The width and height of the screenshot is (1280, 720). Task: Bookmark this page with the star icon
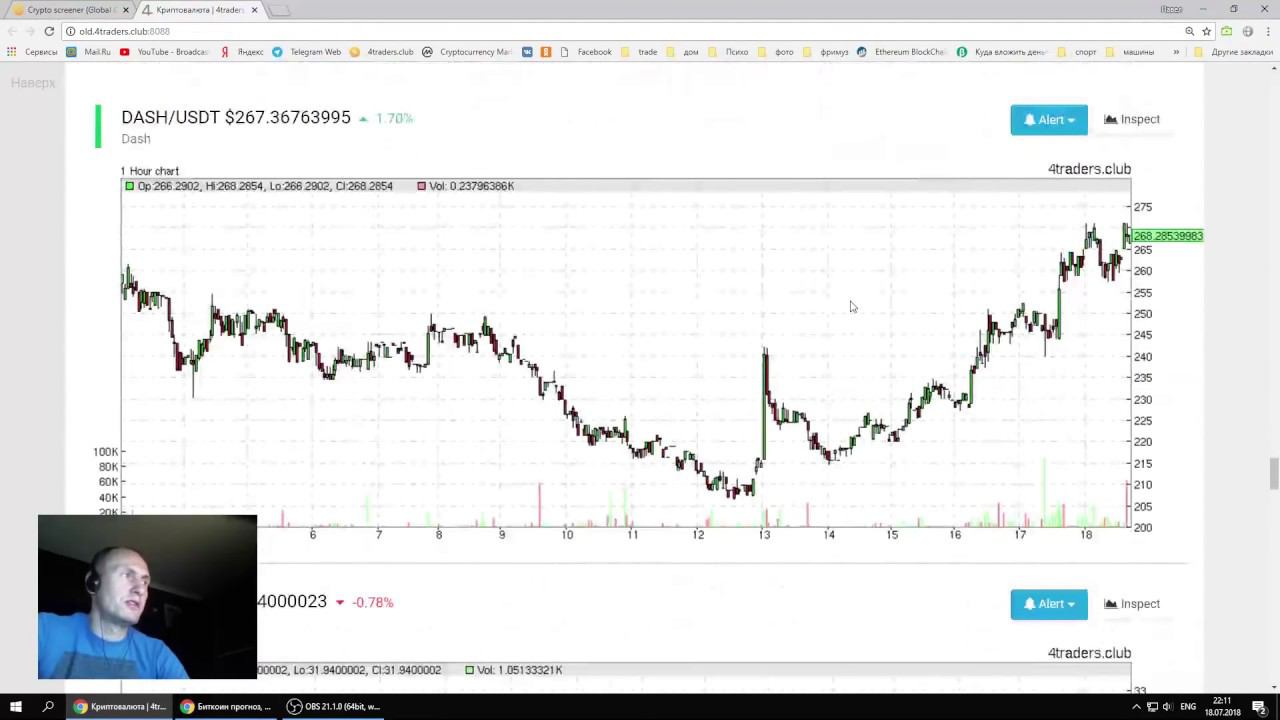pos(1207,31)
